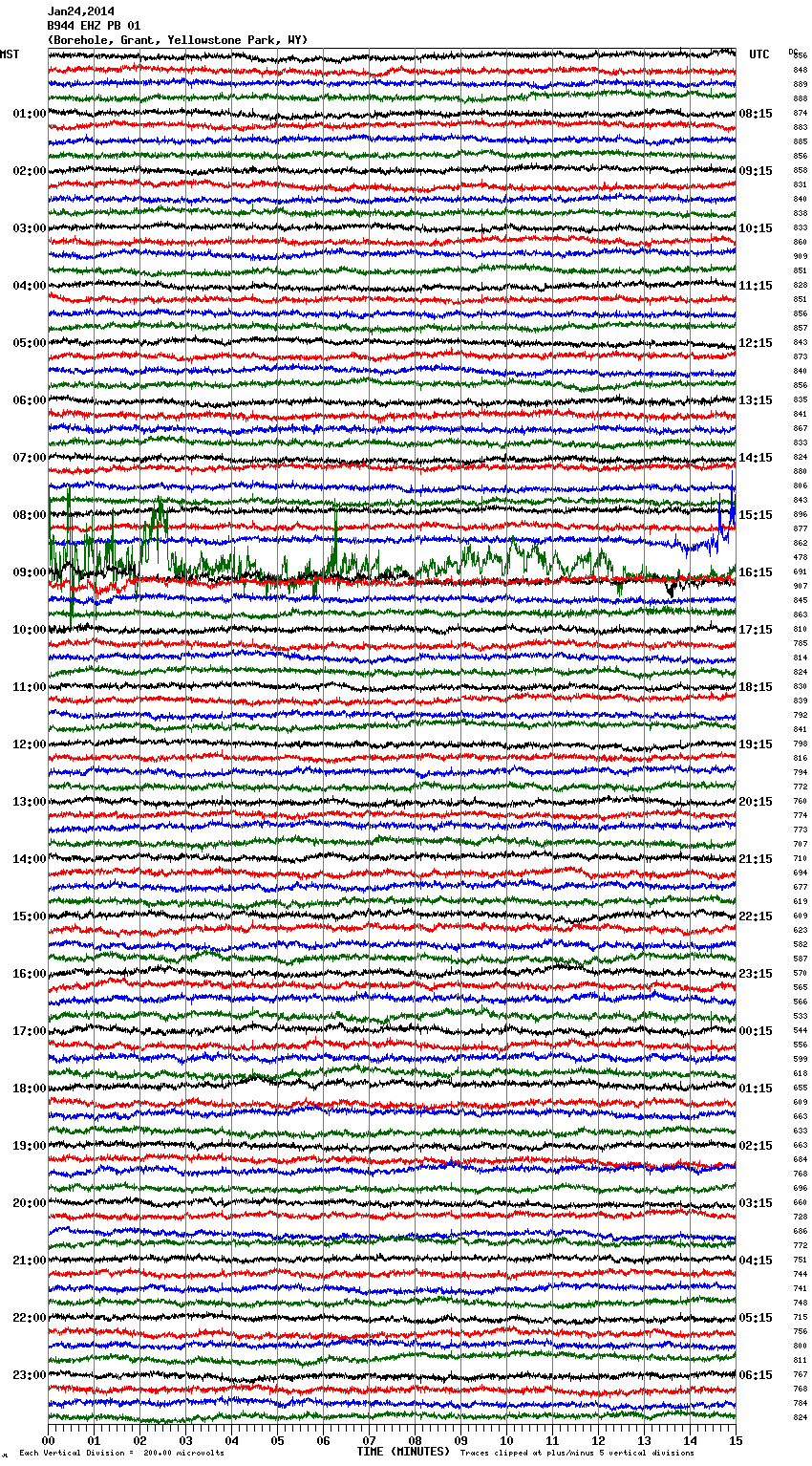Screen dimensions: 812x1466
Task: Select the 20:00 MST time label
Action: click(x=30, y=1203)
